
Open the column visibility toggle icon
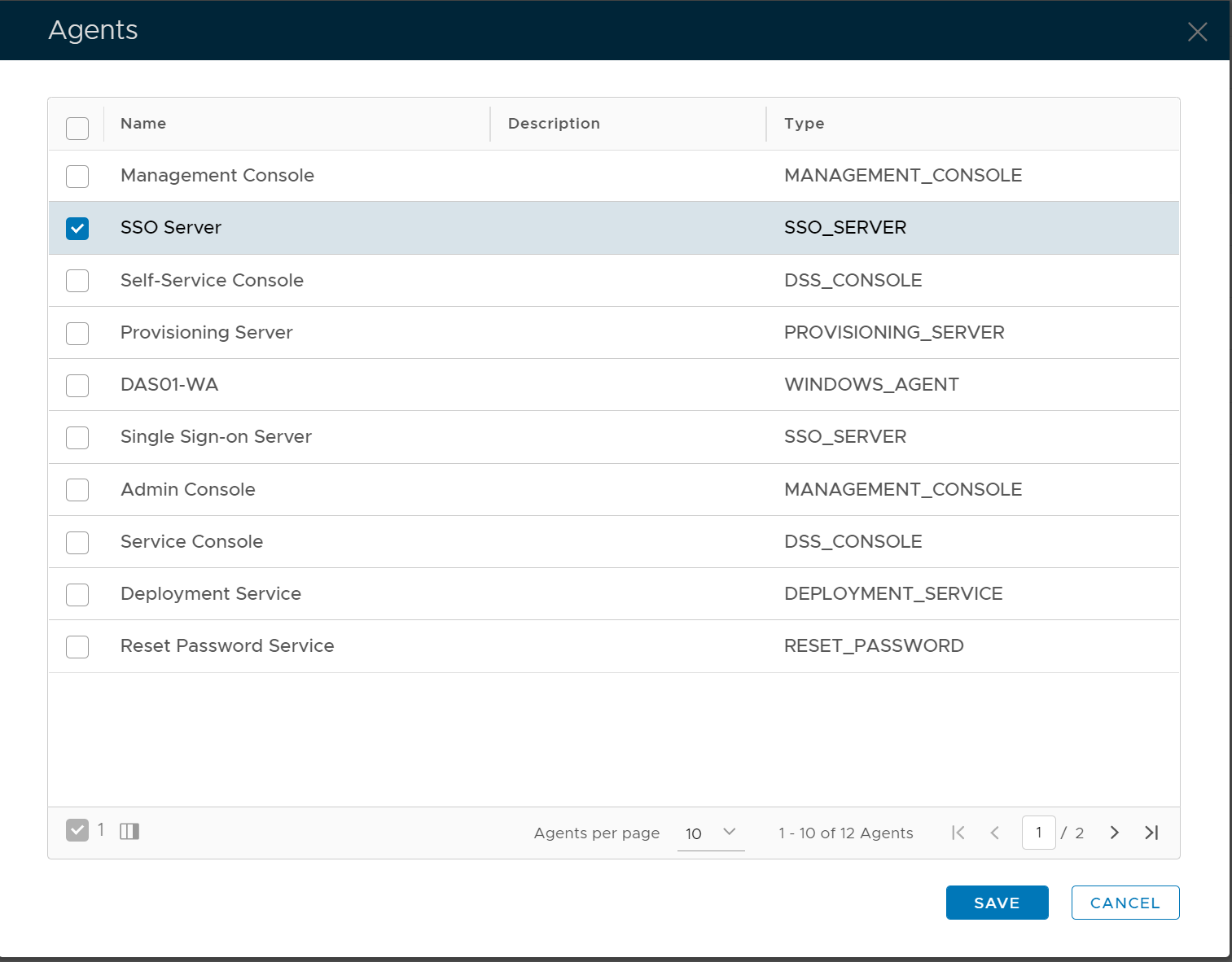[x=129, y=831]
